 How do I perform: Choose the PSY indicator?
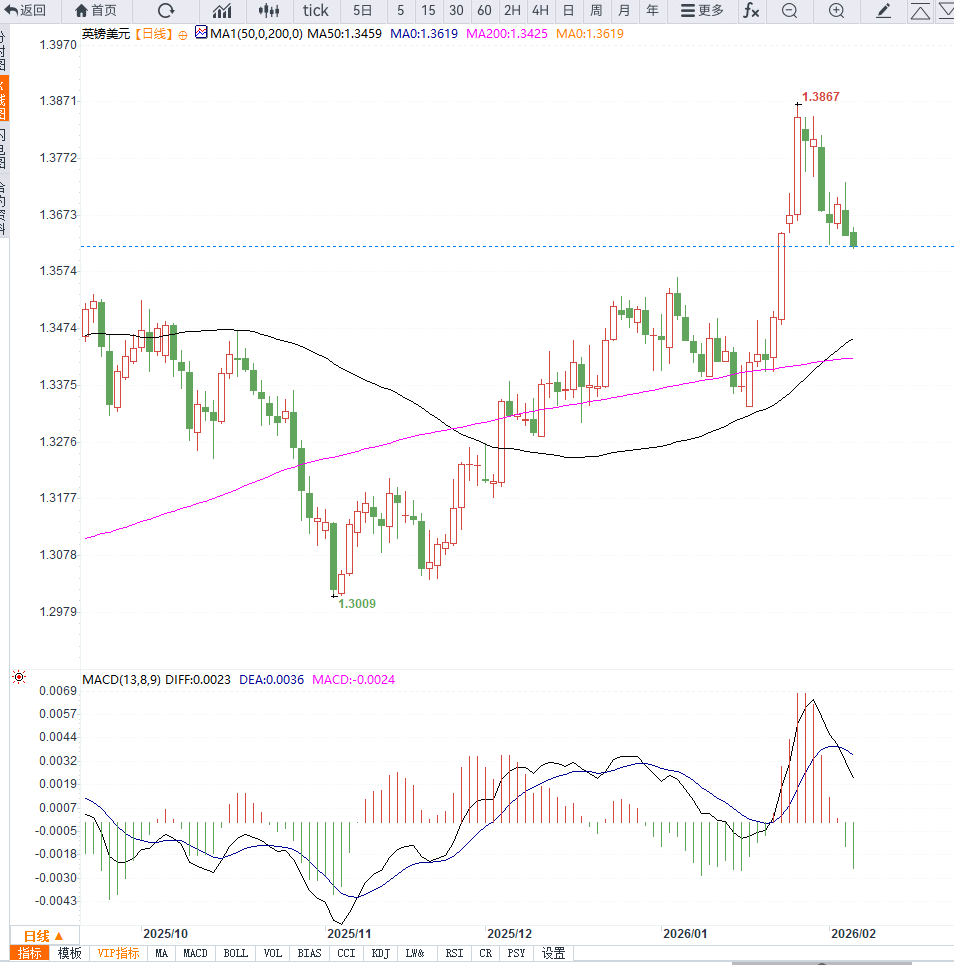coord(516,953)
